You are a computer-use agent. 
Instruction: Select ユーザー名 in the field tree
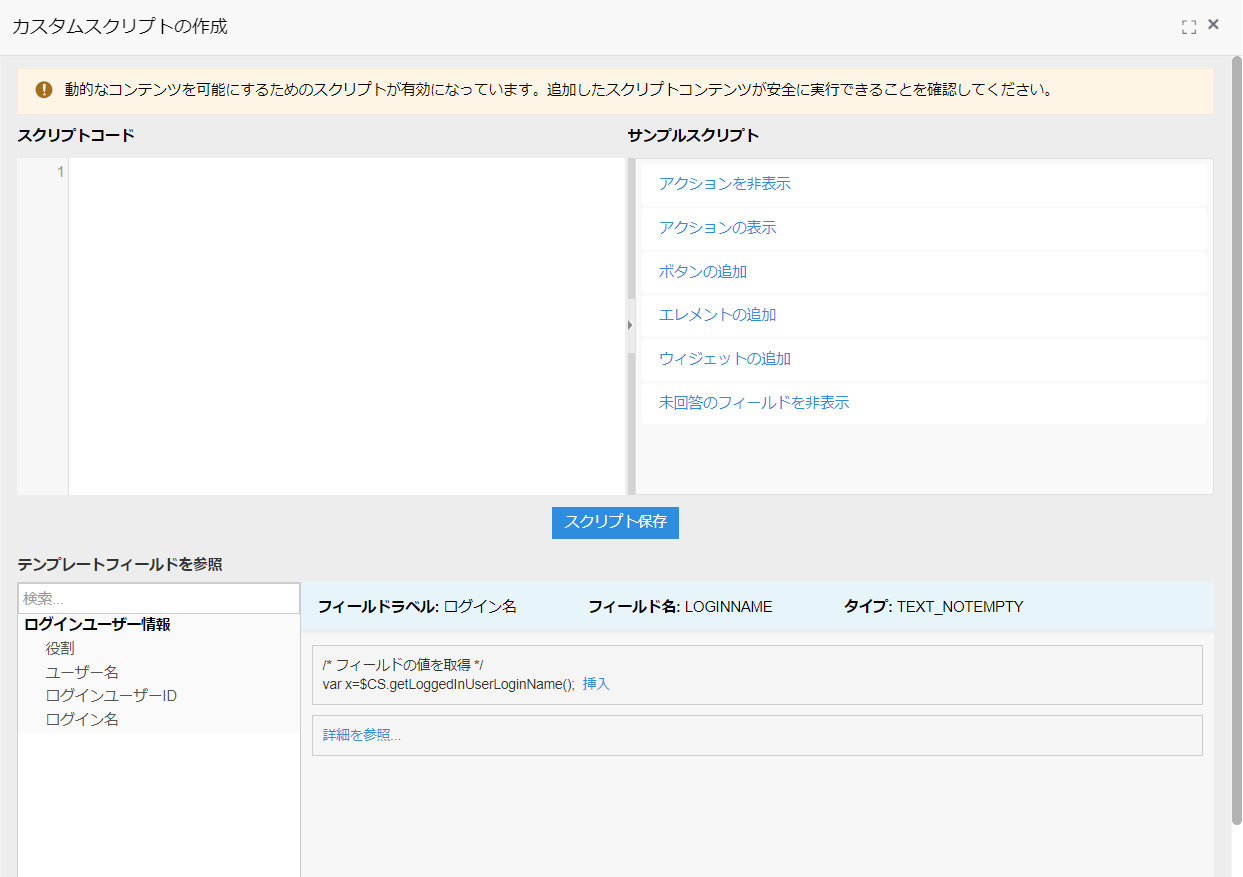(82, 672)
